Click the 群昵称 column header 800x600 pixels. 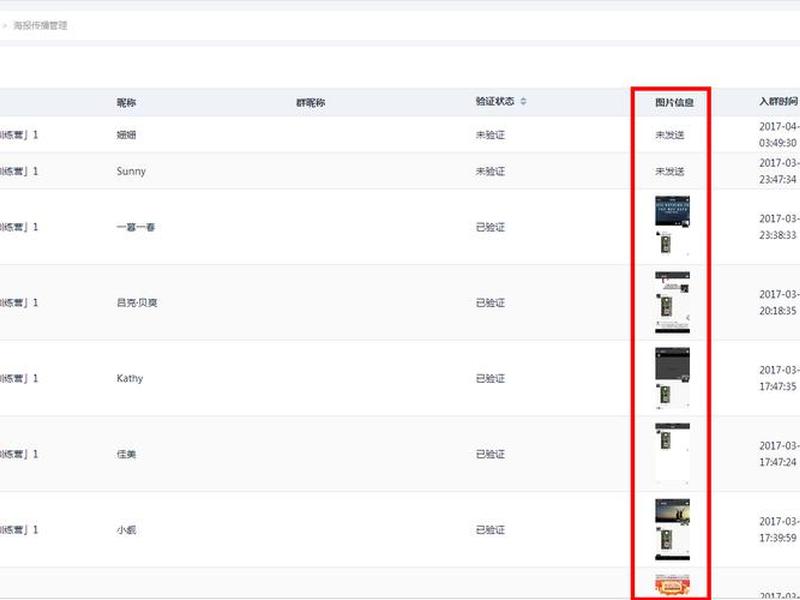click(x=310, y=103)
